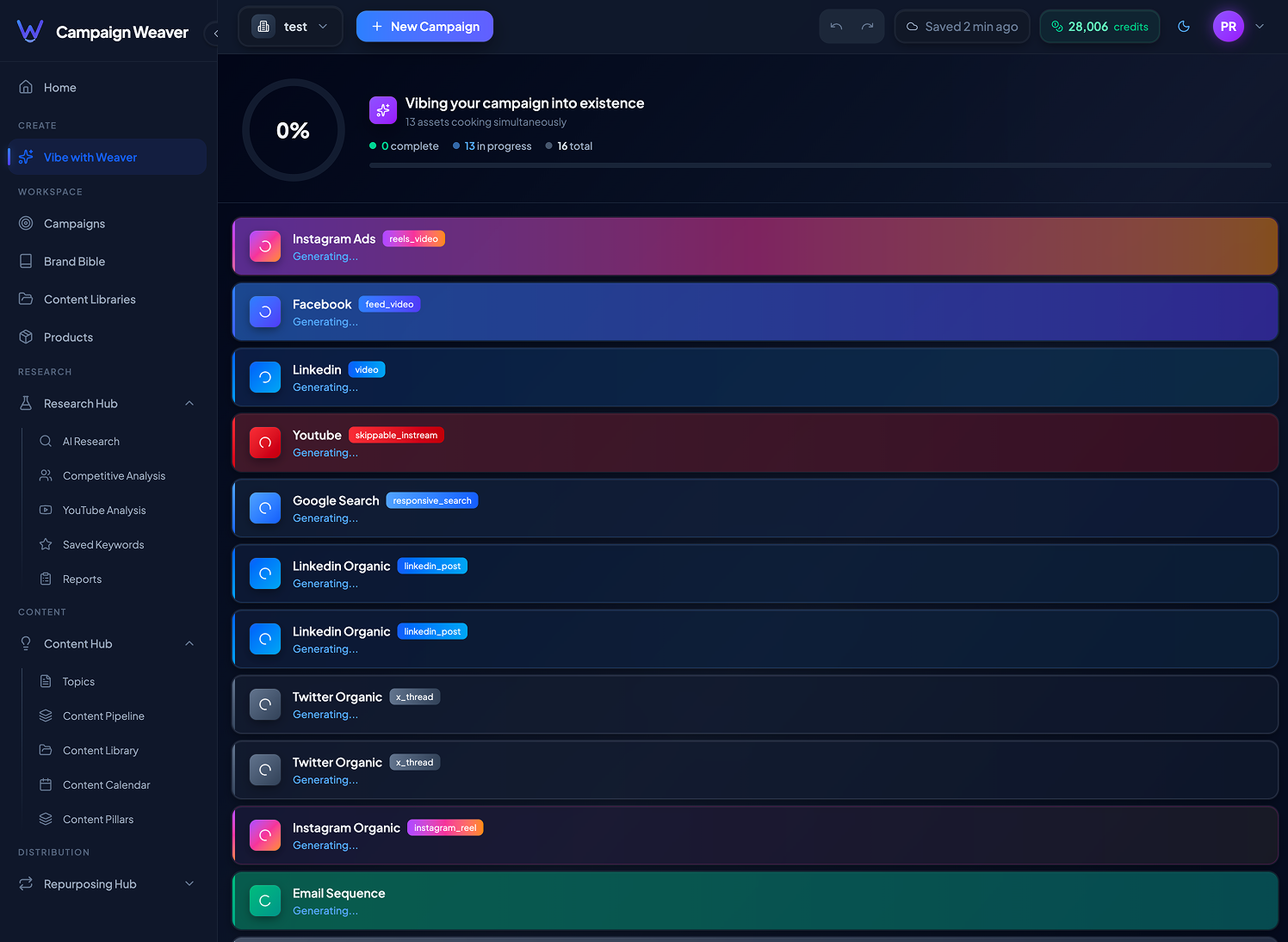View Saved Keywords

coord(102,544)
